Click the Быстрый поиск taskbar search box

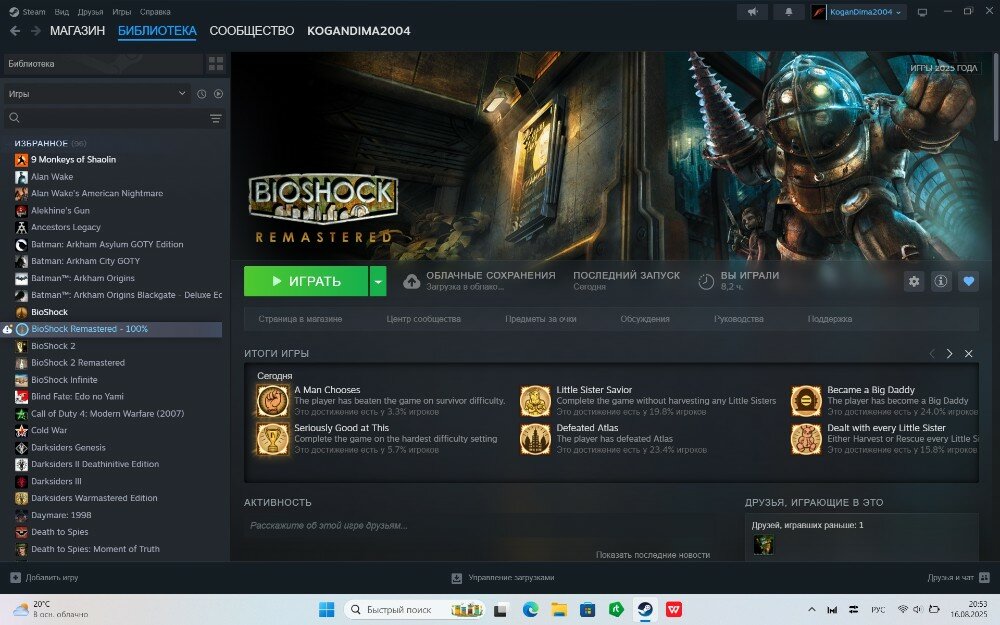415,610
